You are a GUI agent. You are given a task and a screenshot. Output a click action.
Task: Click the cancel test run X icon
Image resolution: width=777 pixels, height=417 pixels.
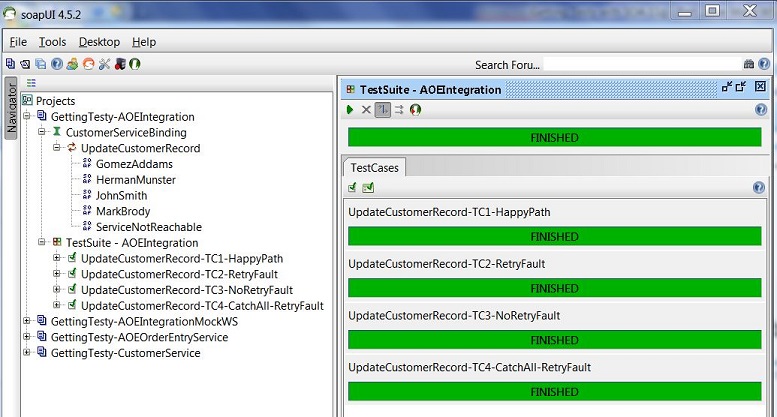tap(366, 109)
